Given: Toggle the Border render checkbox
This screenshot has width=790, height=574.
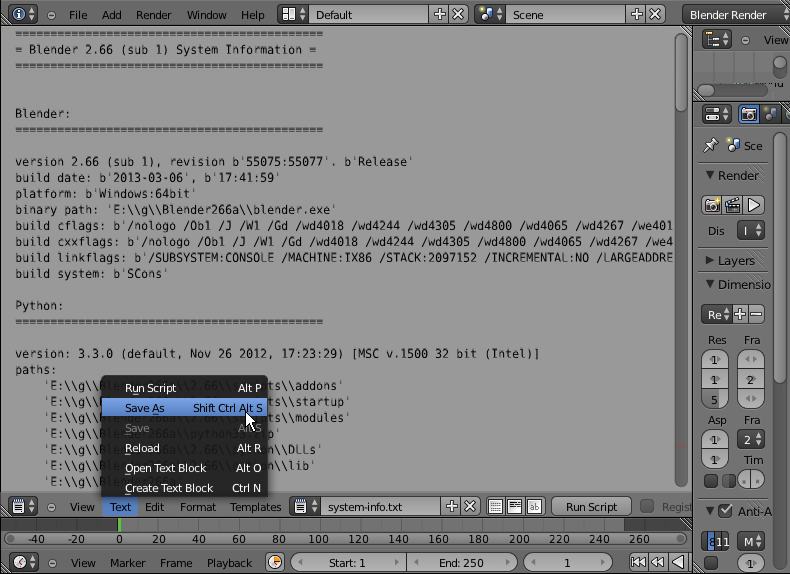Looking at the screenshot, I should point(711,481).
